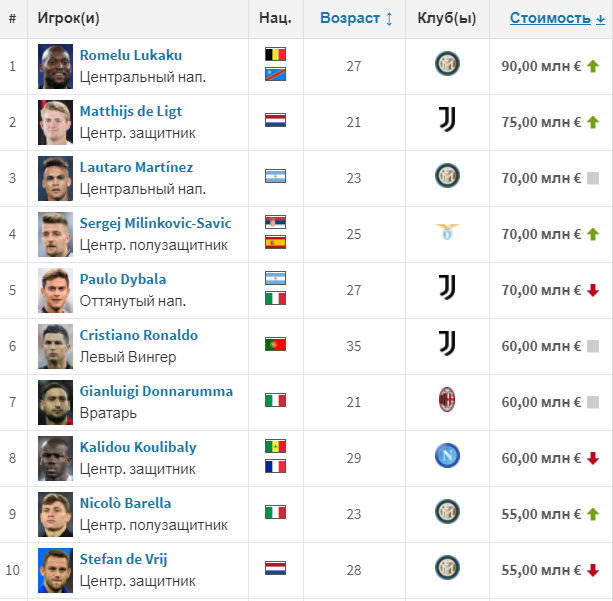The width and height of the screenshot is (613, 601).
Task: Click Gianluigi Donnarumma's photo thumbnail
Action: click(x=54, y=401)
